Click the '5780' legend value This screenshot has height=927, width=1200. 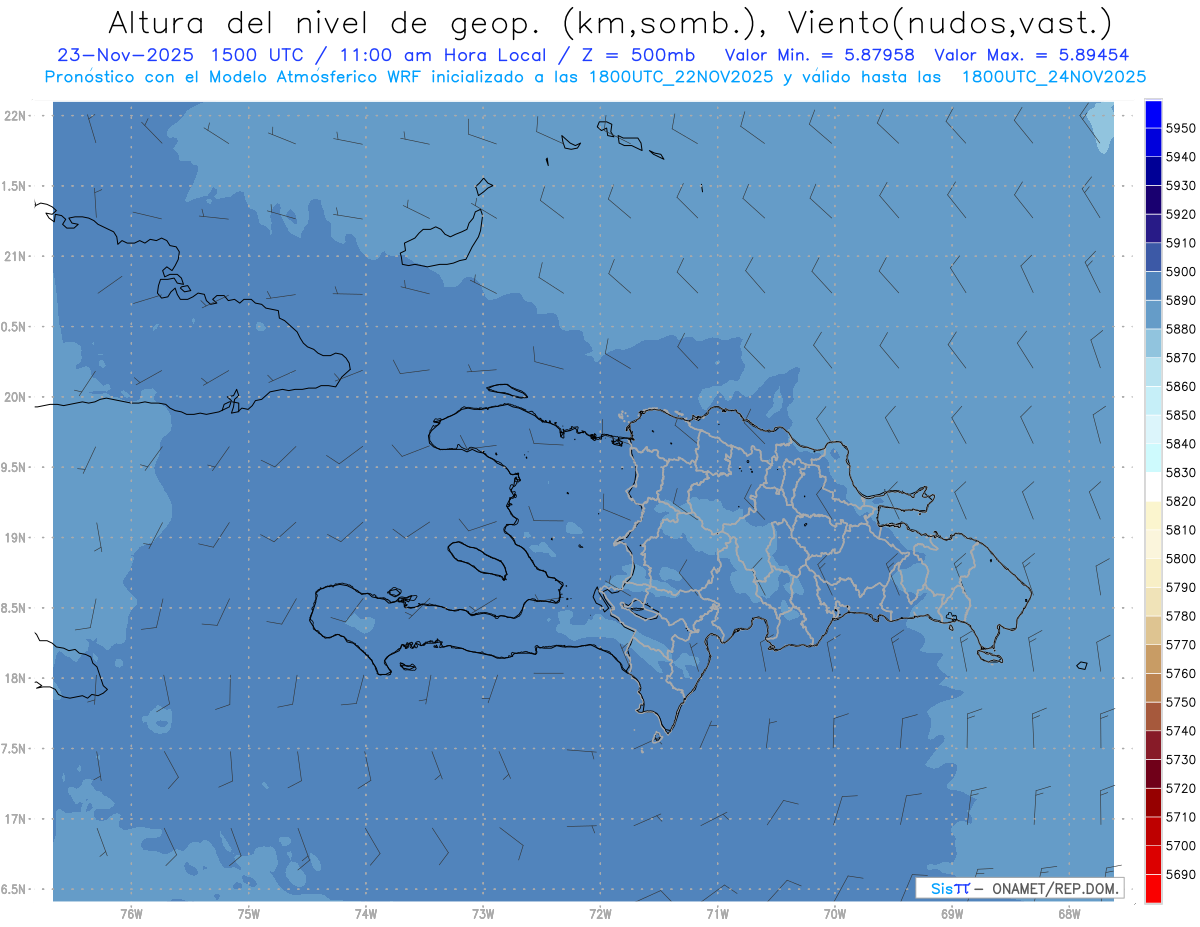[1181, 616]
